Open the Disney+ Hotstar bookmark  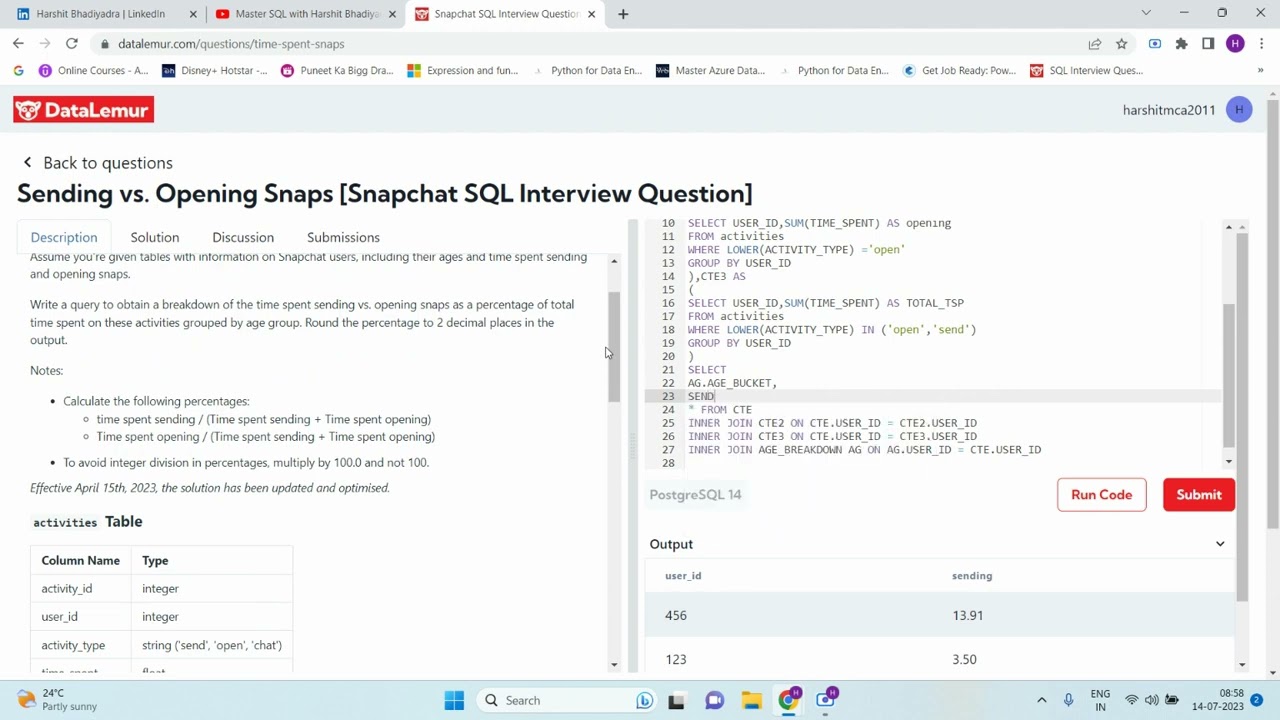pos(215,70)
